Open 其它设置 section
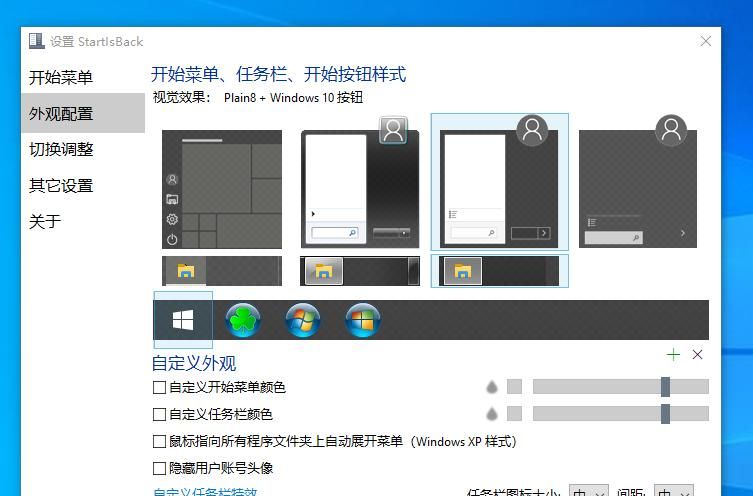 [61, 185]
